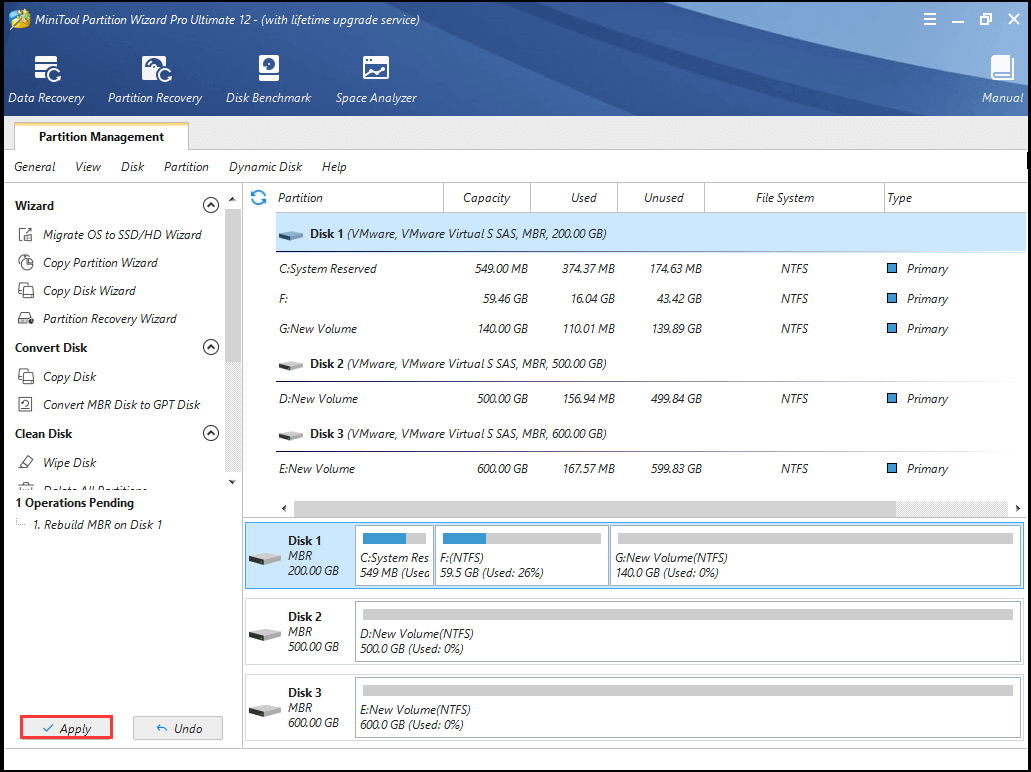Collapse the Convert Disk section
Screen dimensions: 1031x772
[211, 347]
